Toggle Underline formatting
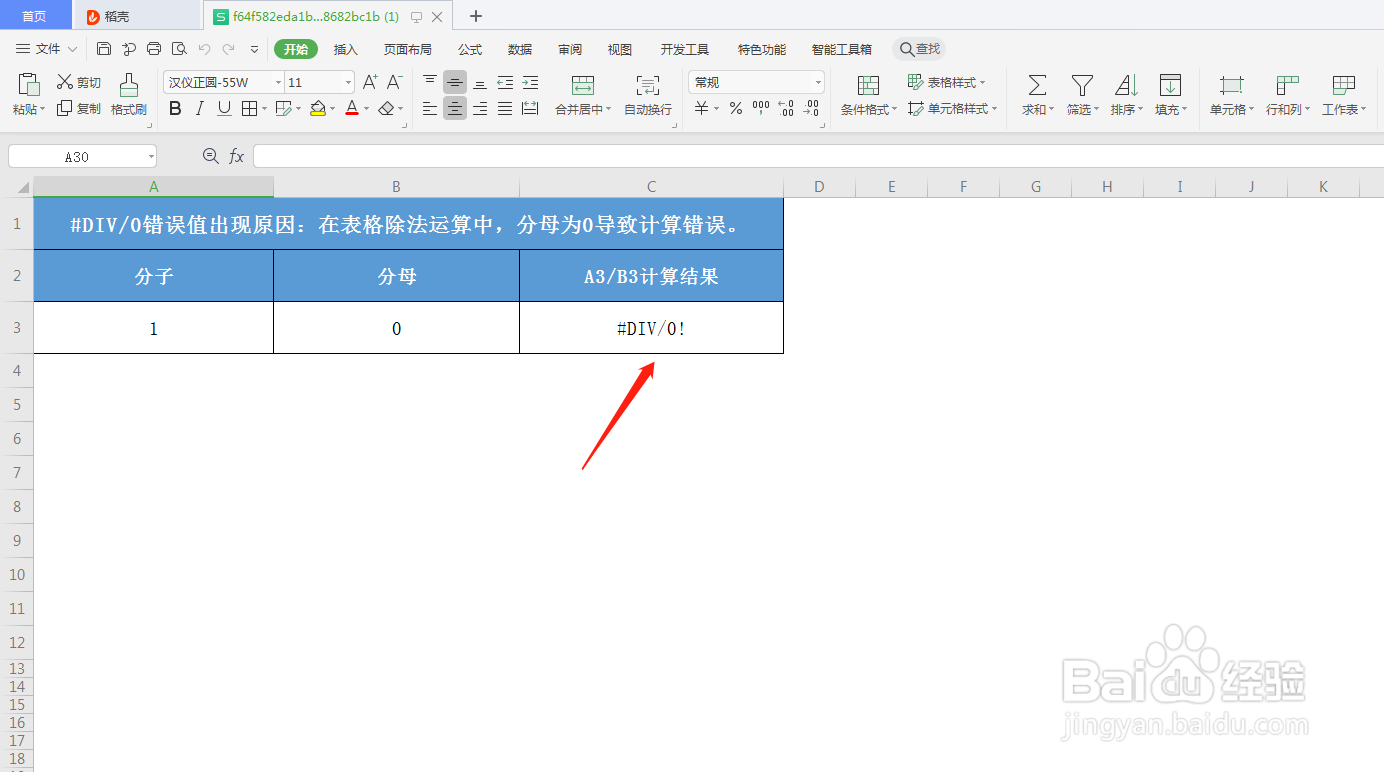This screenshot has width=1384, height=772. click(224, 108)
